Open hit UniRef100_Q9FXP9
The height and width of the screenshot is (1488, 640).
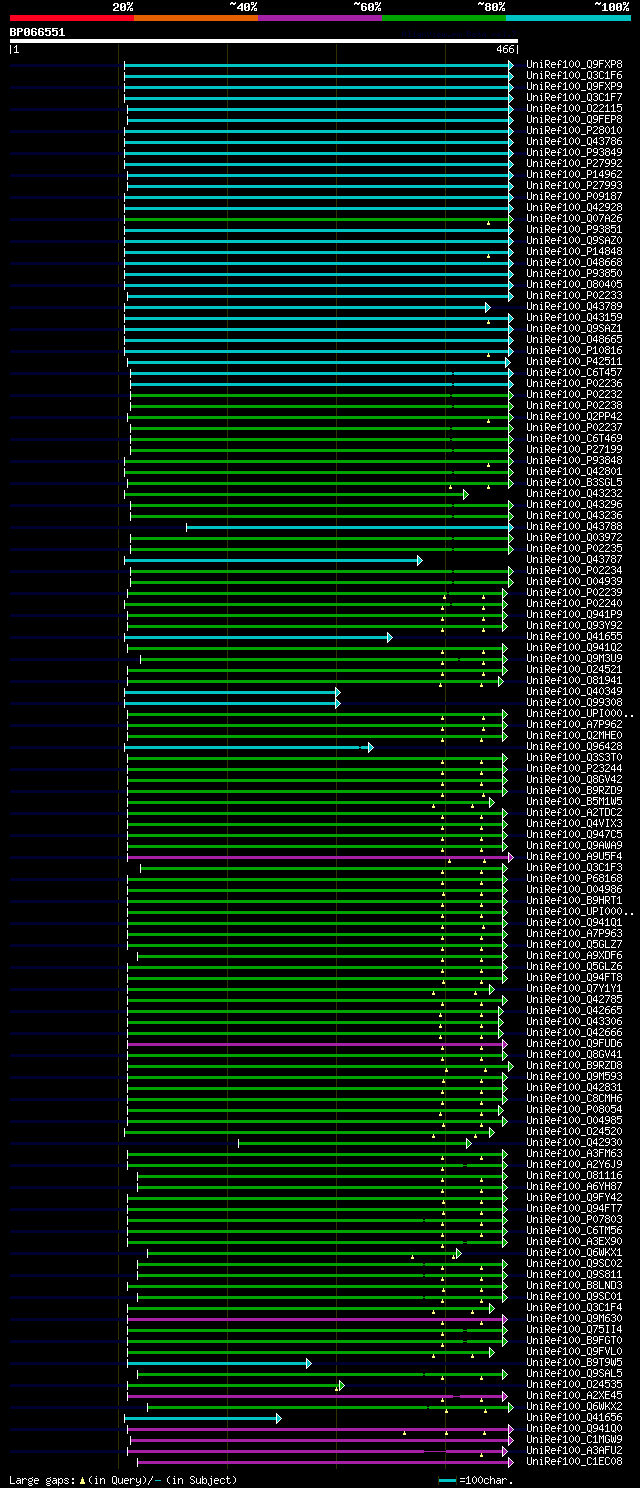574,86
